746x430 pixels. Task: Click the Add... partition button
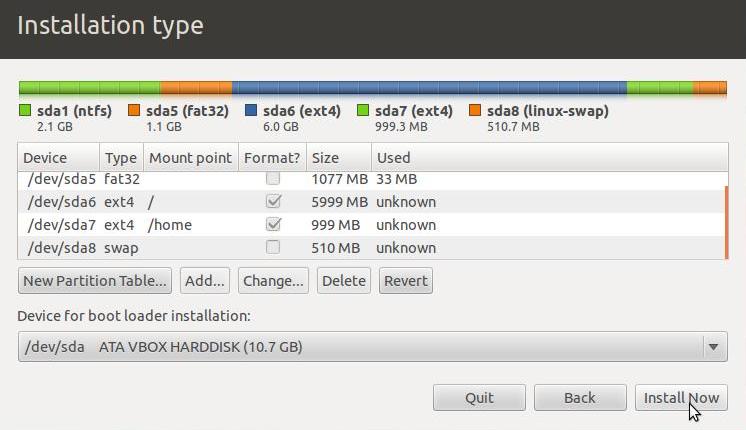(205, 281)
